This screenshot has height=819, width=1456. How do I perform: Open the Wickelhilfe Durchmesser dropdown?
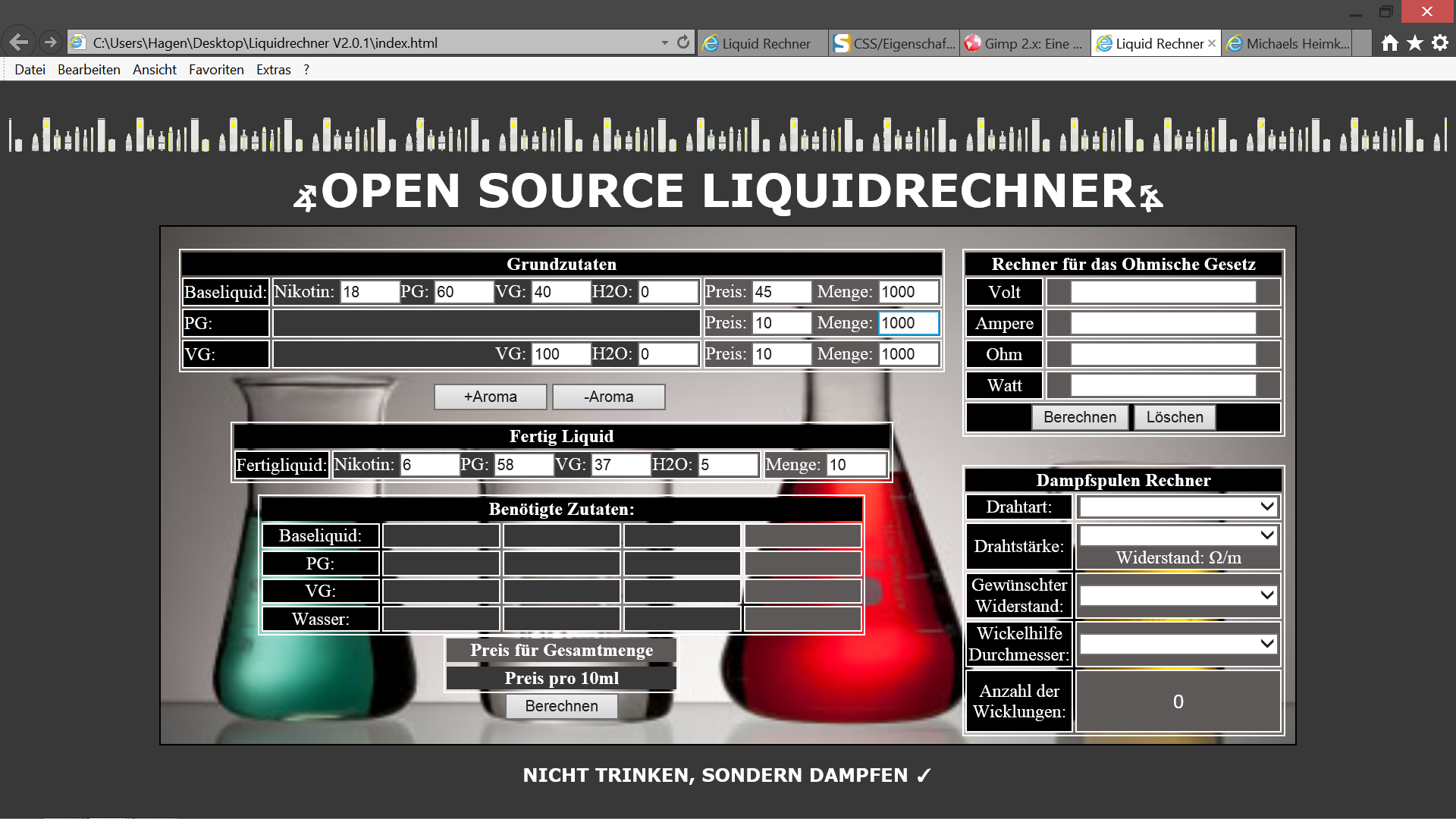click(x=1178, y=644)
